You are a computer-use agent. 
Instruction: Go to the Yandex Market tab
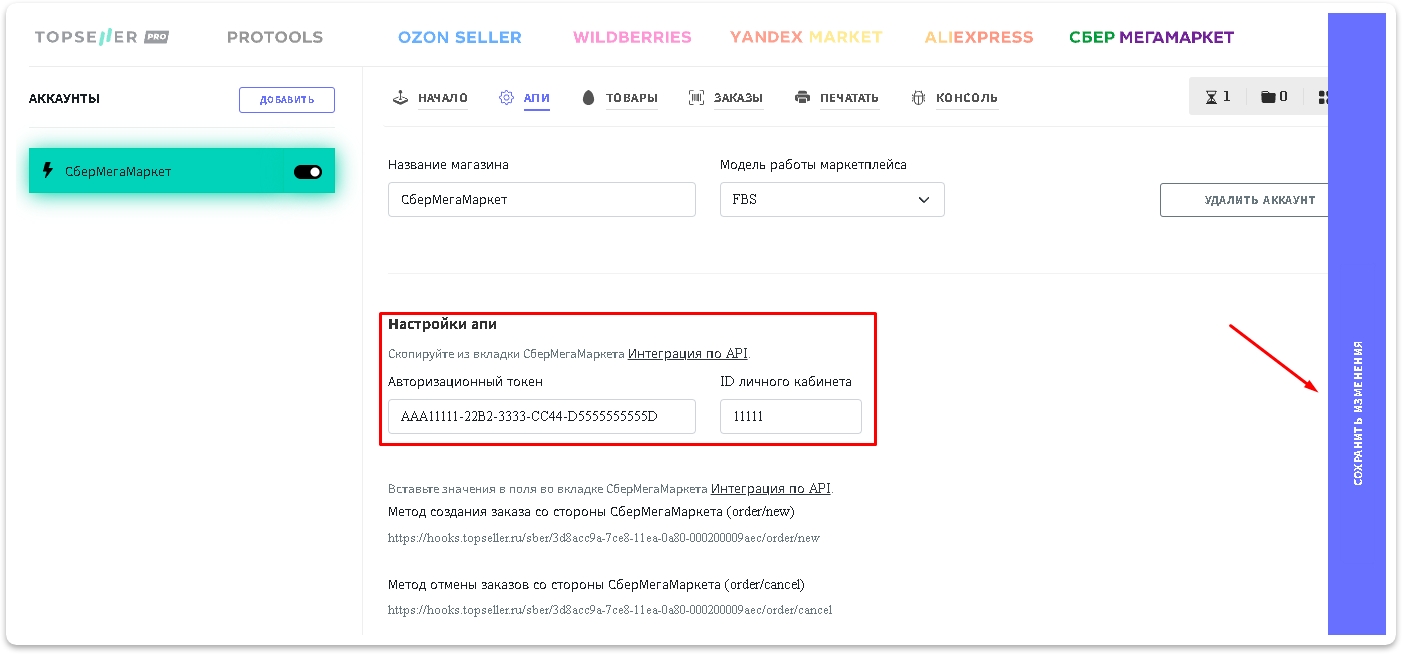pos(805,38)
